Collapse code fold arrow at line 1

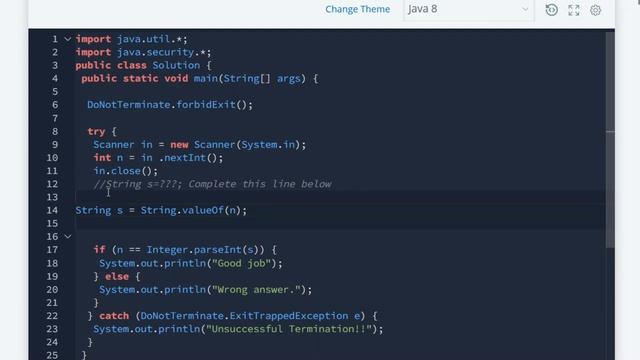pos(68,39)
